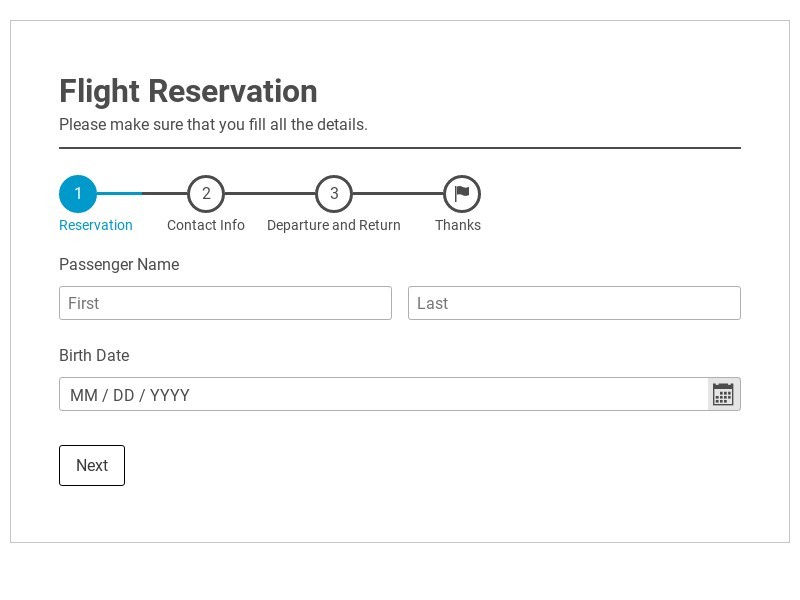Select the Thanks step label
Viewport: 800px width, 600px height.
pyautogui.click(x=458, y=225)
